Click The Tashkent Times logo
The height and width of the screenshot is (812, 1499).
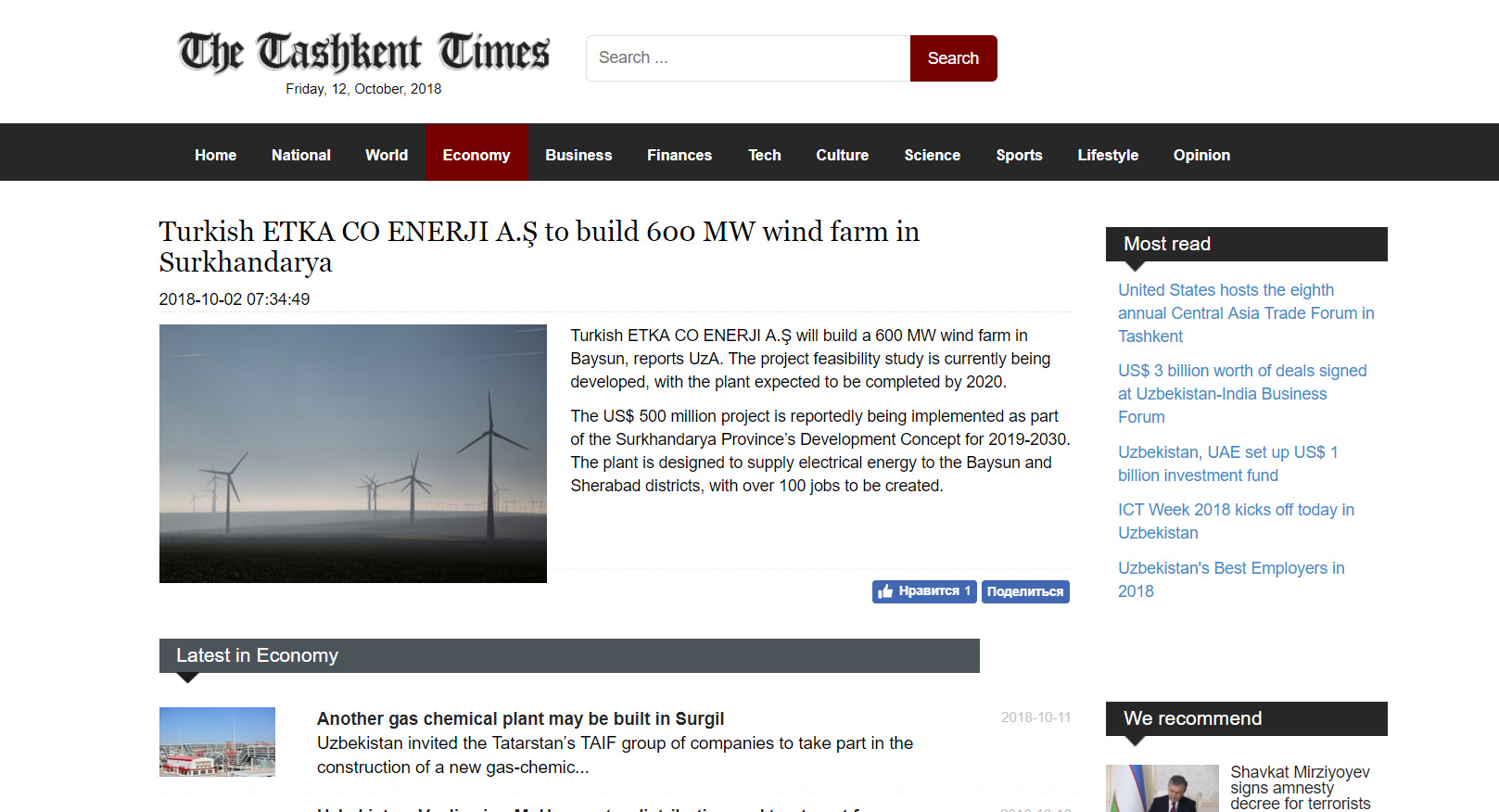pos(363,53)
